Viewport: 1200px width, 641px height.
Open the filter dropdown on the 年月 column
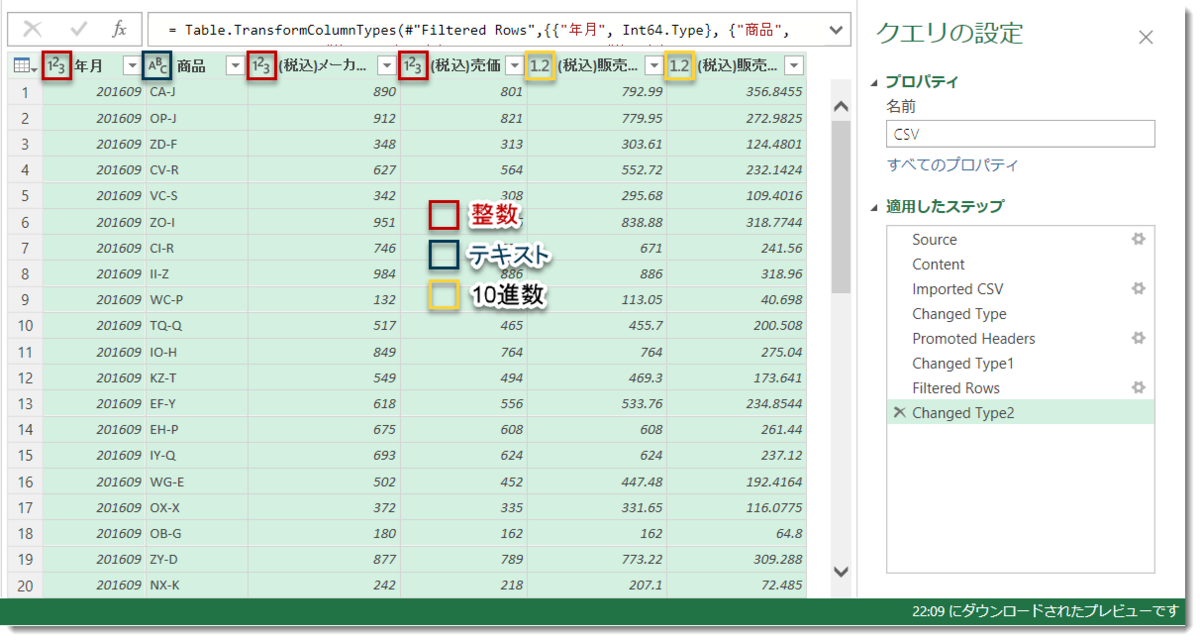(131, 64)
